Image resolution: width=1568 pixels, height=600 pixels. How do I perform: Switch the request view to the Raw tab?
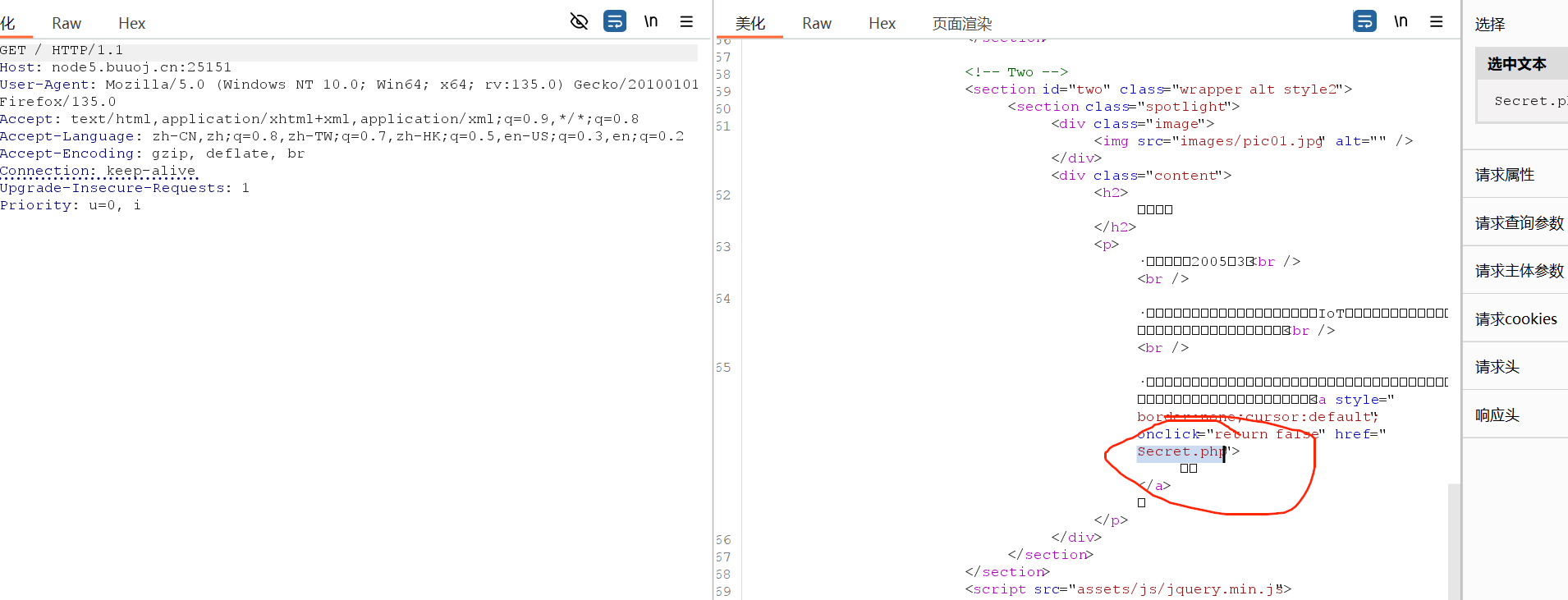(66, 24)
